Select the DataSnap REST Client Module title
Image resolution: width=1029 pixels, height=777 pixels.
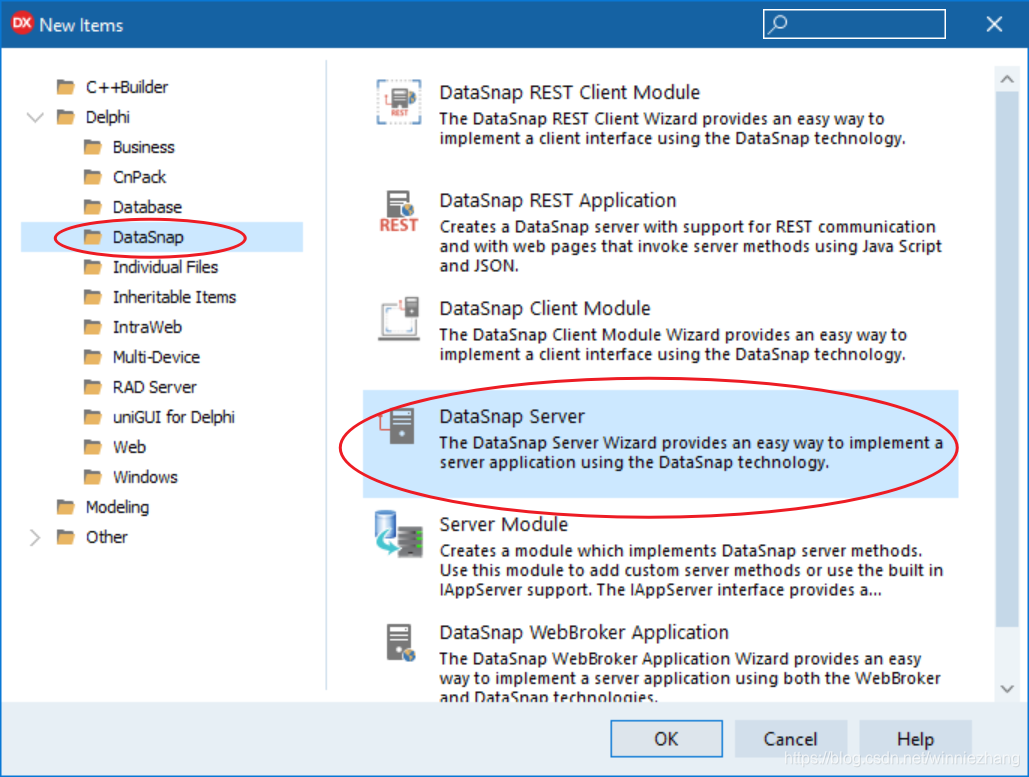click(x=570, y=93)
